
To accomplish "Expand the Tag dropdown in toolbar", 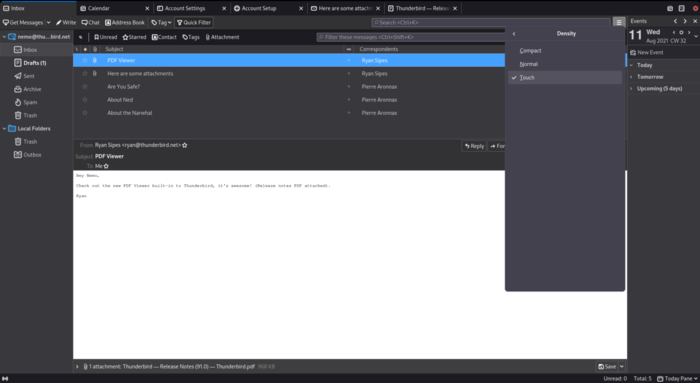I will tap(161, 22).
